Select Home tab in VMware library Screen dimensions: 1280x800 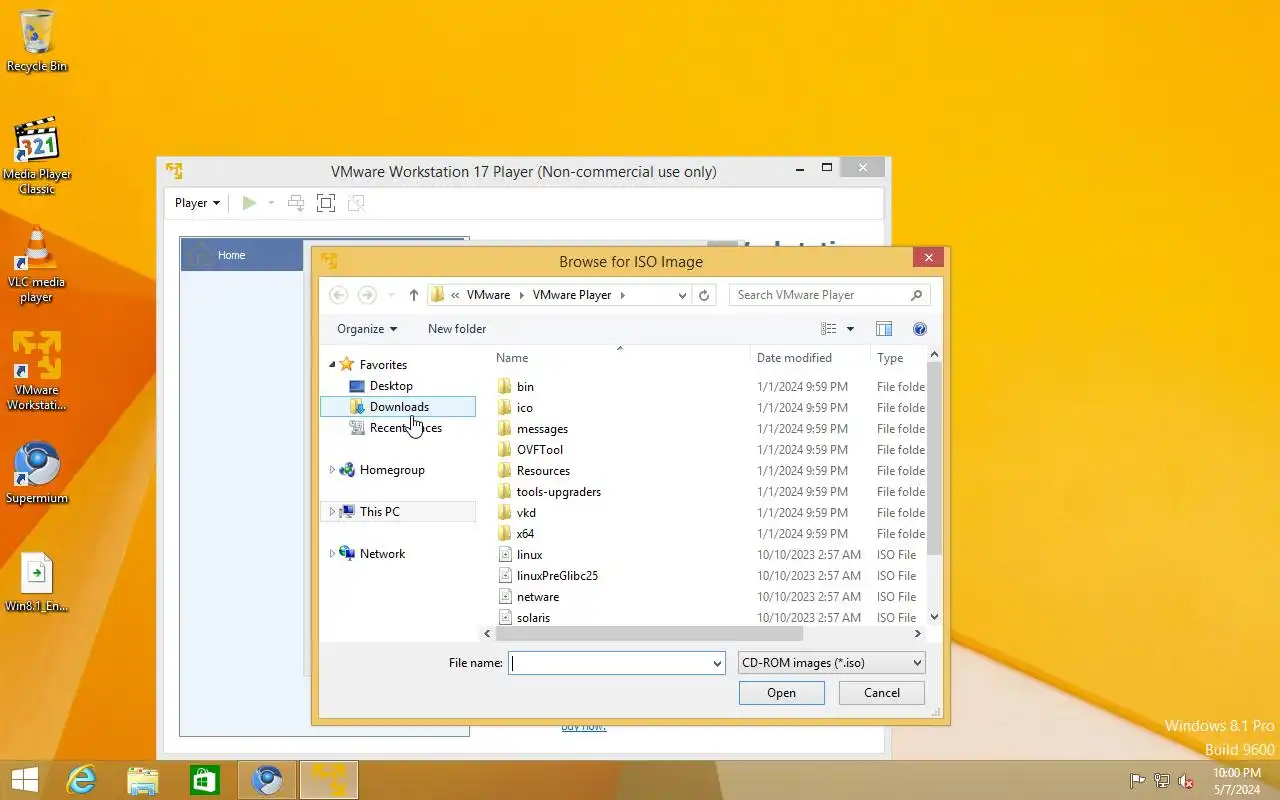click(x=242, y=255)
